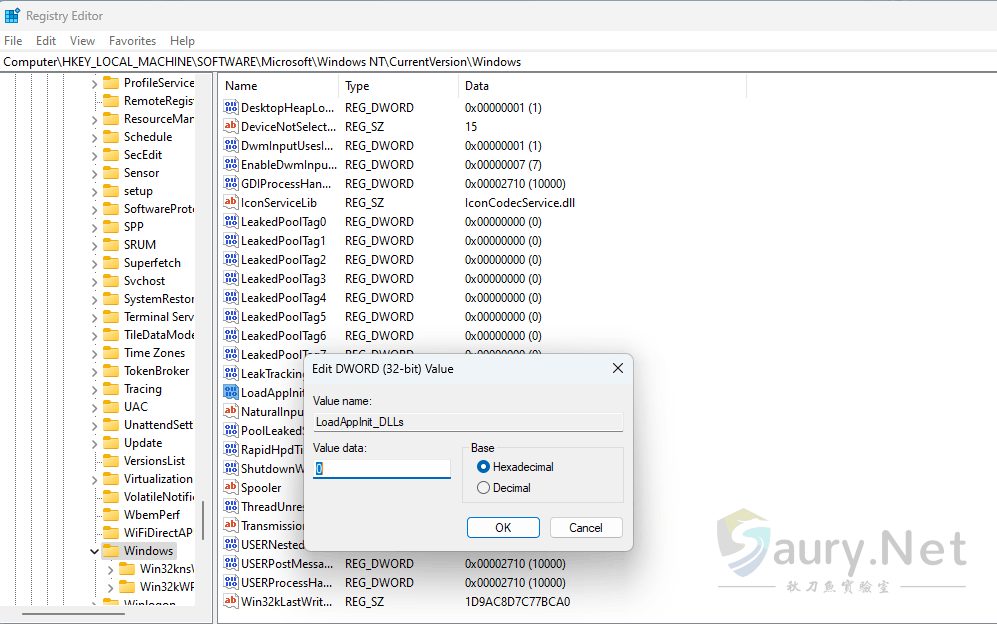Image resolution: width=997 pixels, height=624 pixels.
Task: Expand the Schedule registry key
Action: 95,137
